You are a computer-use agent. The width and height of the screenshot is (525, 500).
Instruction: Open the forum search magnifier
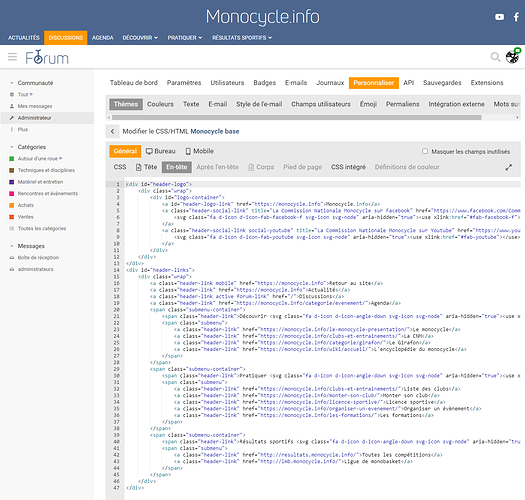[495, 57]
